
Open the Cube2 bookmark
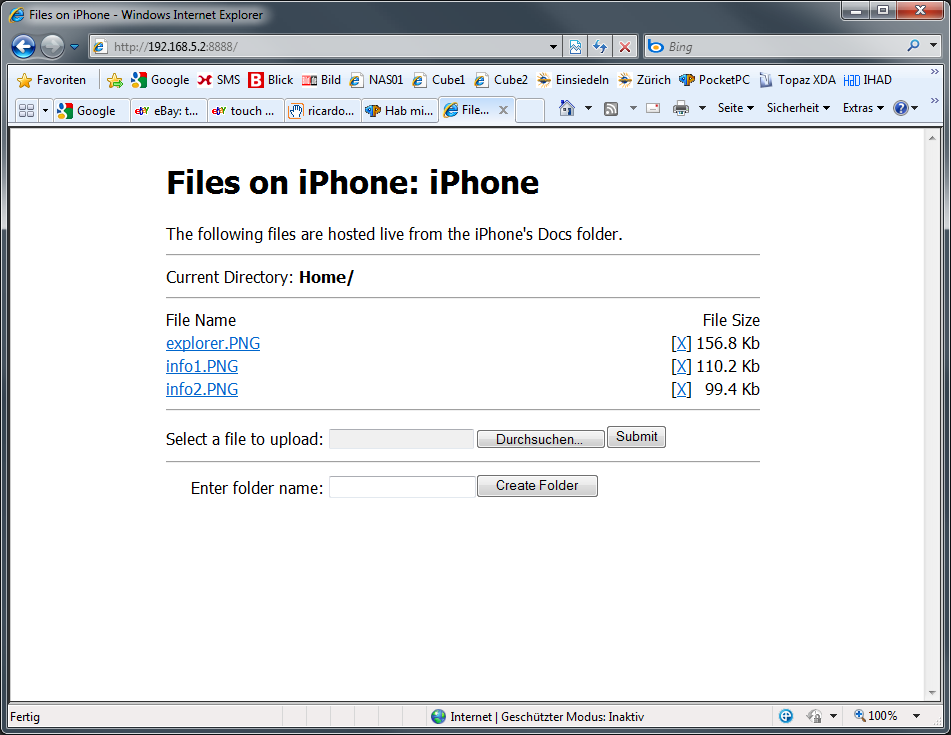(501, 80)
